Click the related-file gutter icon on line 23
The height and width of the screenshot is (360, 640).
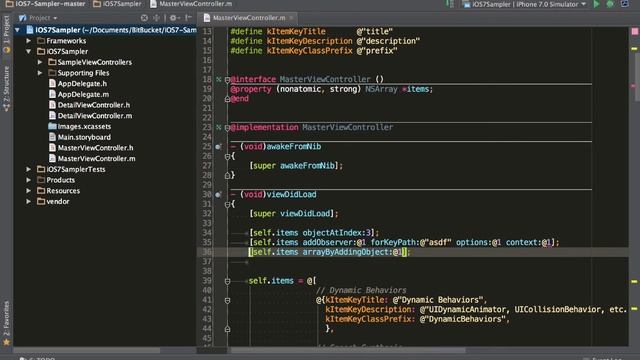tap(218, 127)
